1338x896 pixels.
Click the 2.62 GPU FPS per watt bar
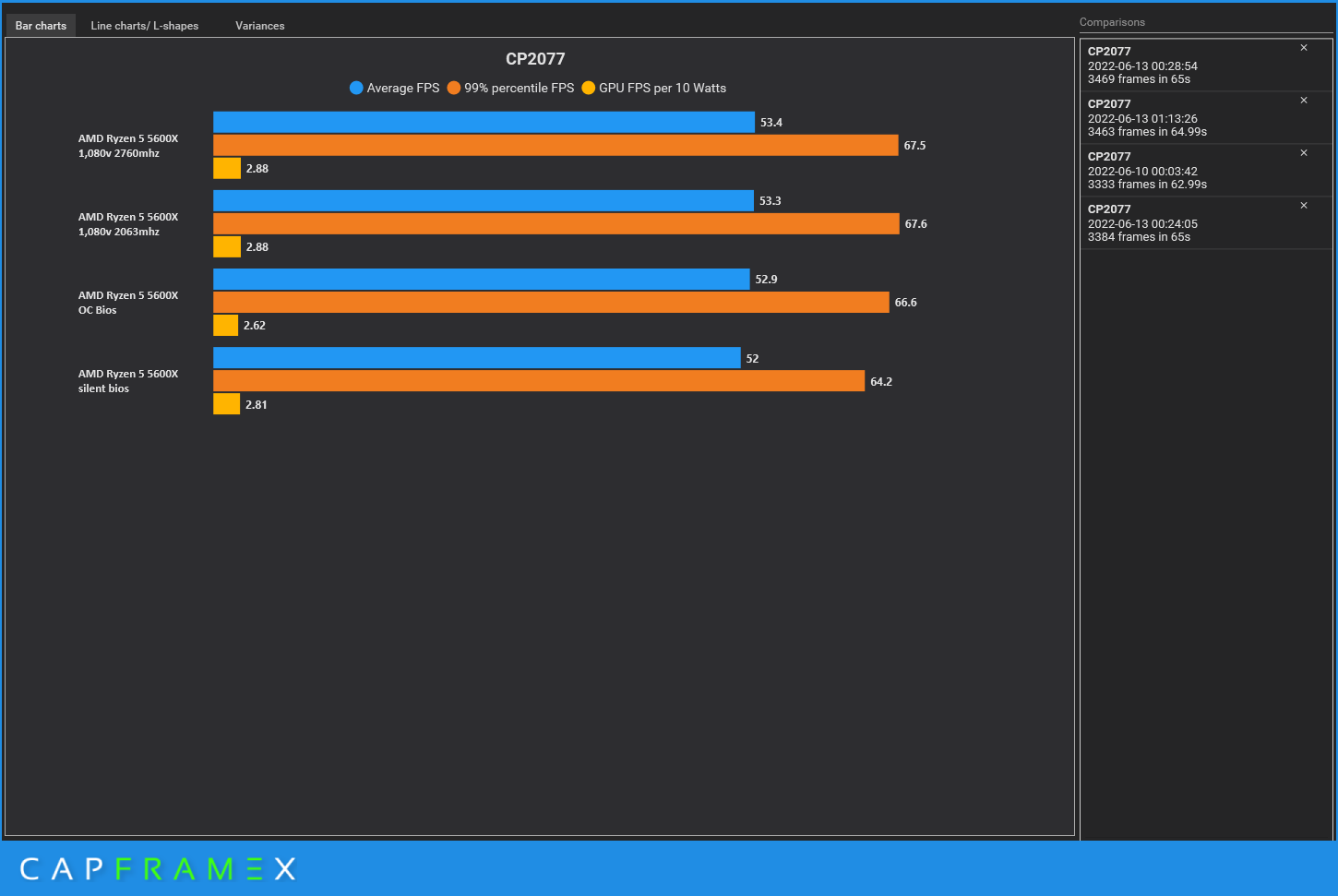click(x=226, y=325)
